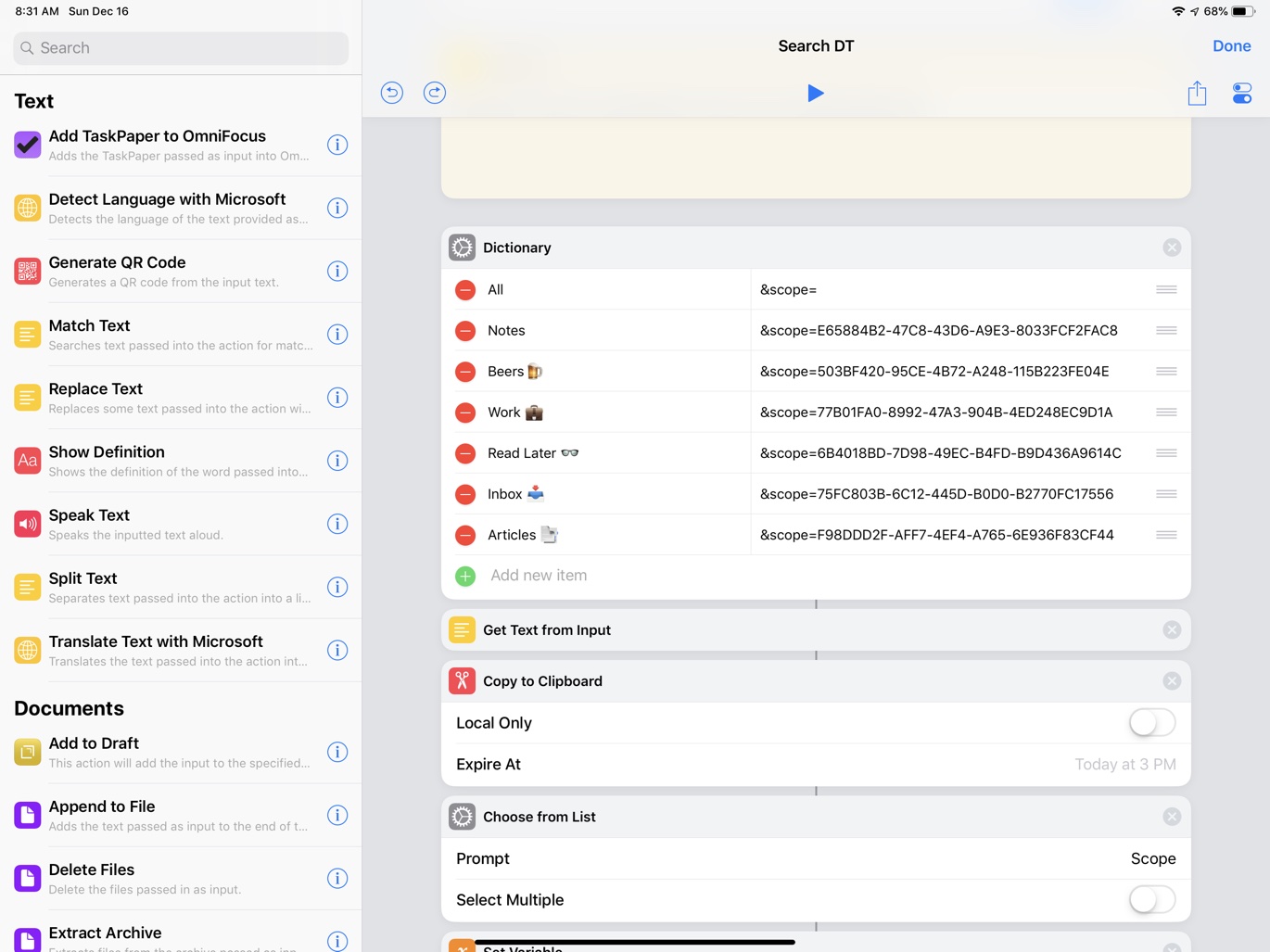This screenshot has width=1270, height=952.
Task: Show info for Split Text
Action: pos(337,586)
